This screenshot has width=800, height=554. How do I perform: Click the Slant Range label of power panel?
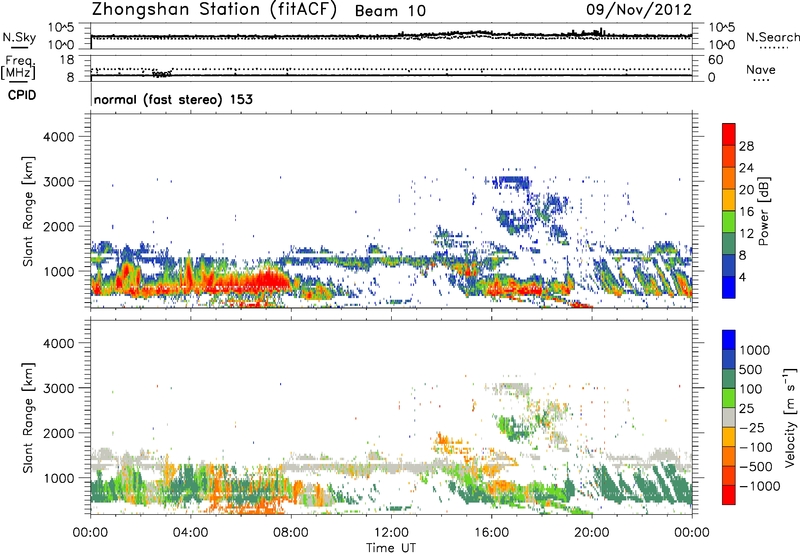(28, 211)
